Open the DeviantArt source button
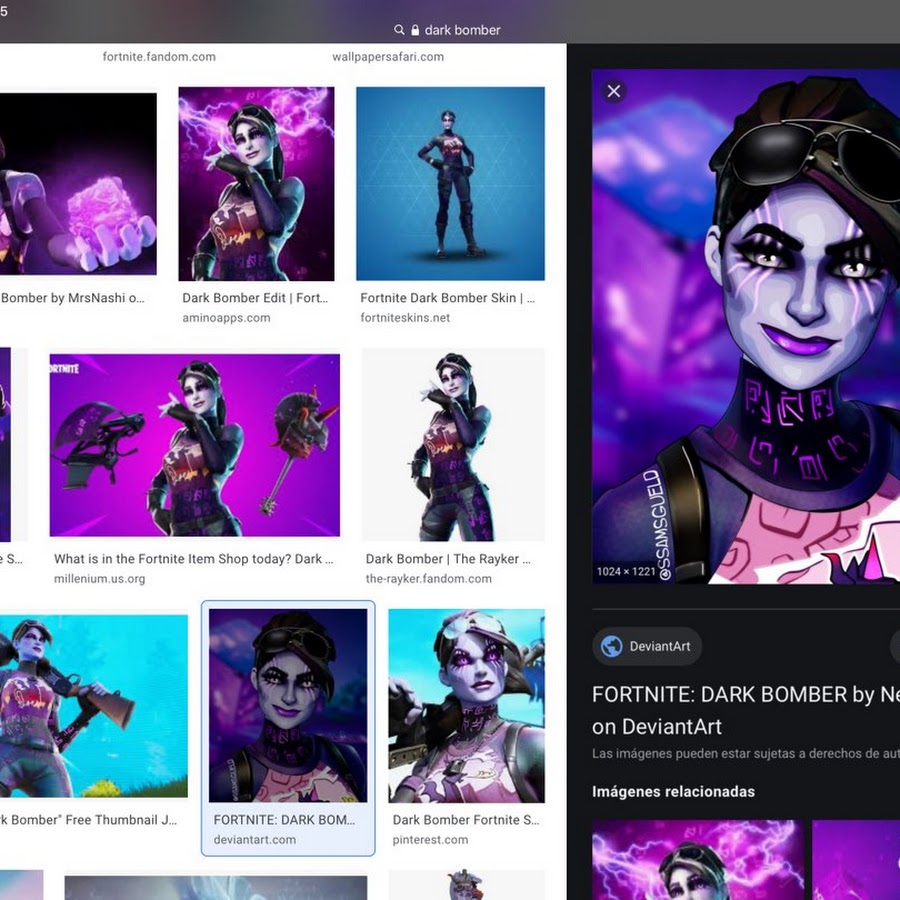Viewport: 900px width, 900px height. pos(647,646)
